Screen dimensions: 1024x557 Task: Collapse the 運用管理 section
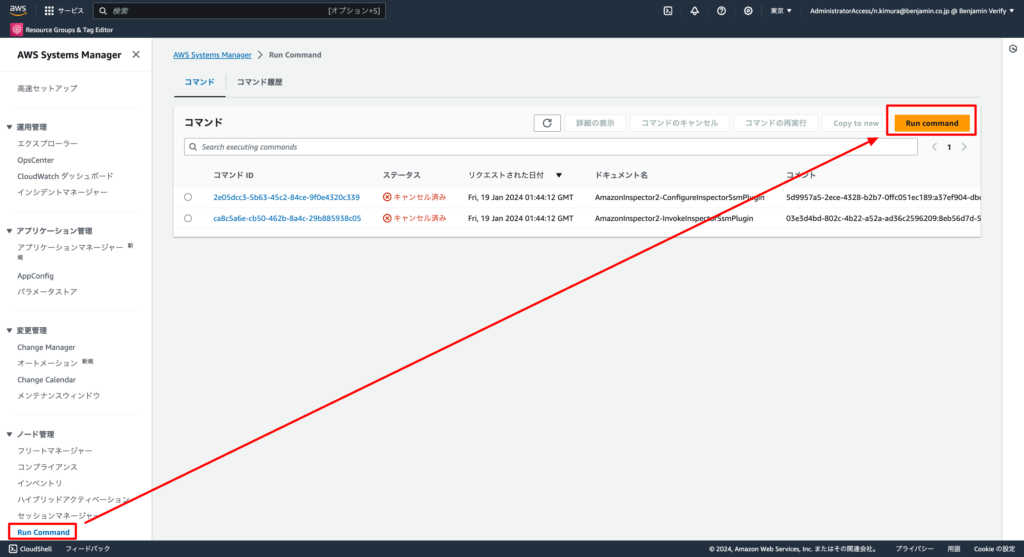coord(9,127)
